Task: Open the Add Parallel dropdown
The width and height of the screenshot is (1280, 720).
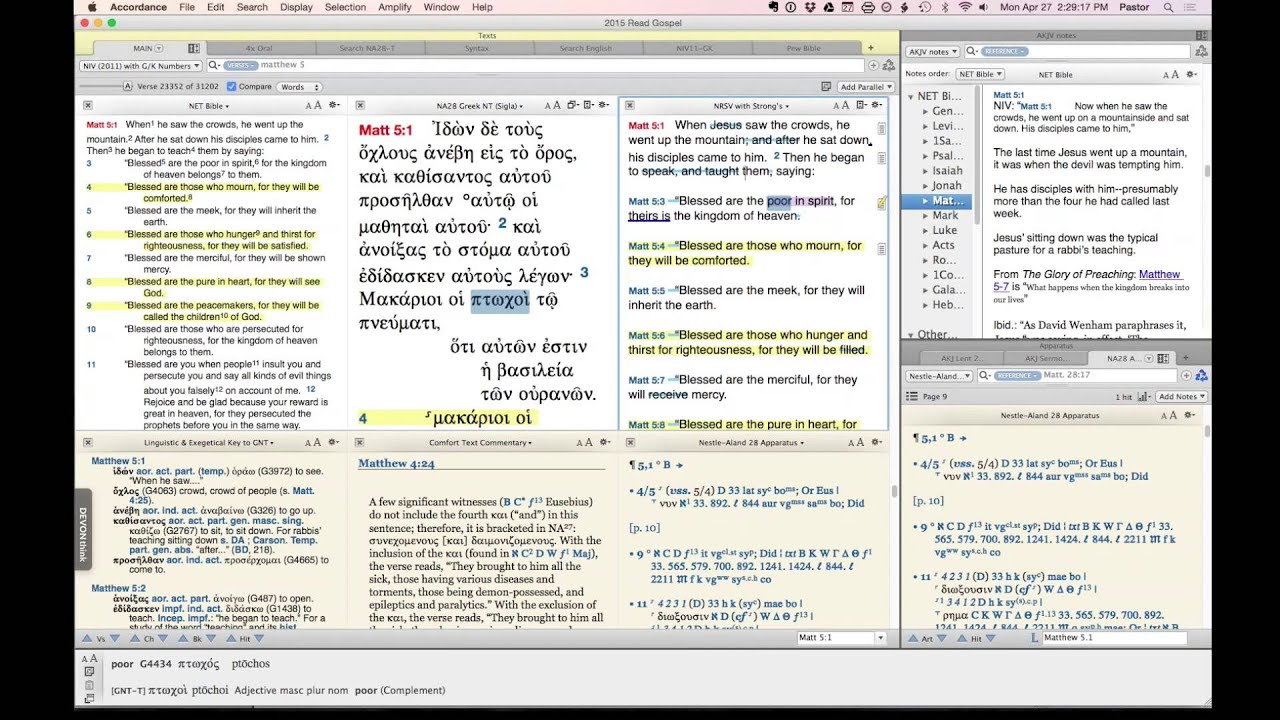Action: click(865, 87)
